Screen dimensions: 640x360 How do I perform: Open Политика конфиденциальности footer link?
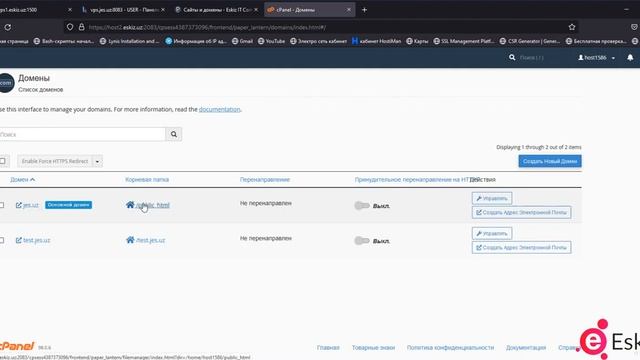pos(450,348)
